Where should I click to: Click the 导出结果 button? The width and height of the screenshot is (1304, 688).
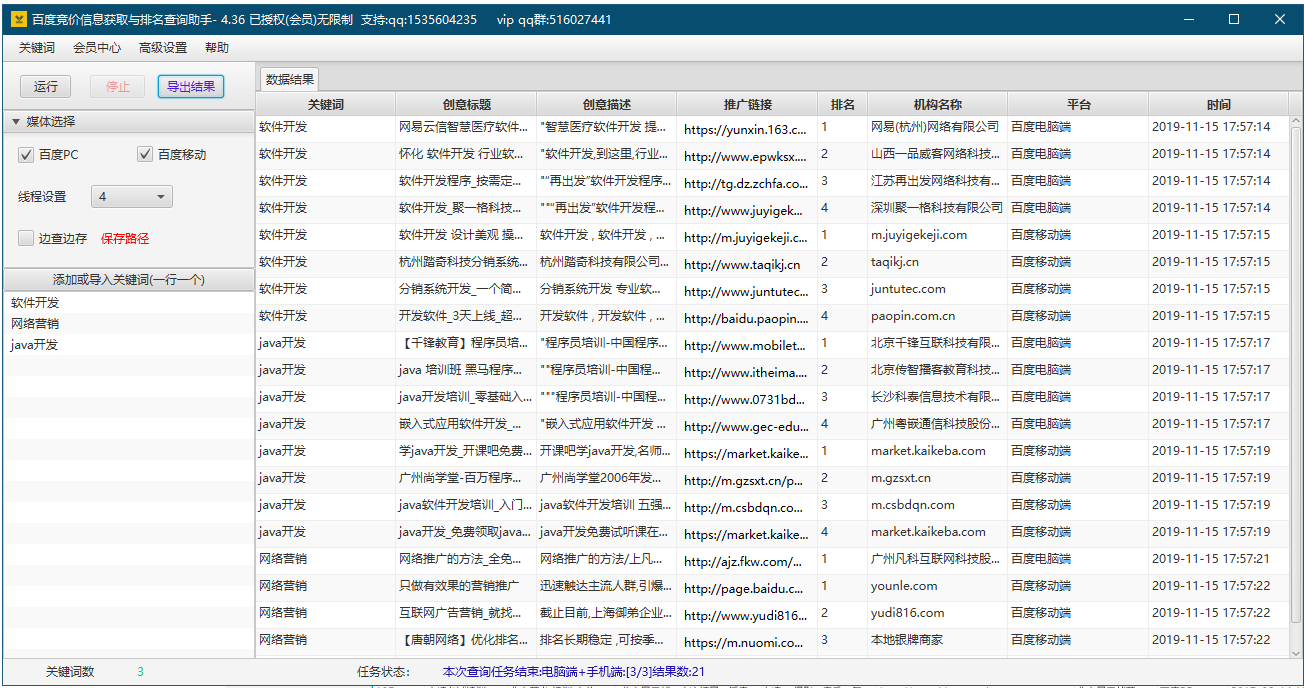point(190,87)
